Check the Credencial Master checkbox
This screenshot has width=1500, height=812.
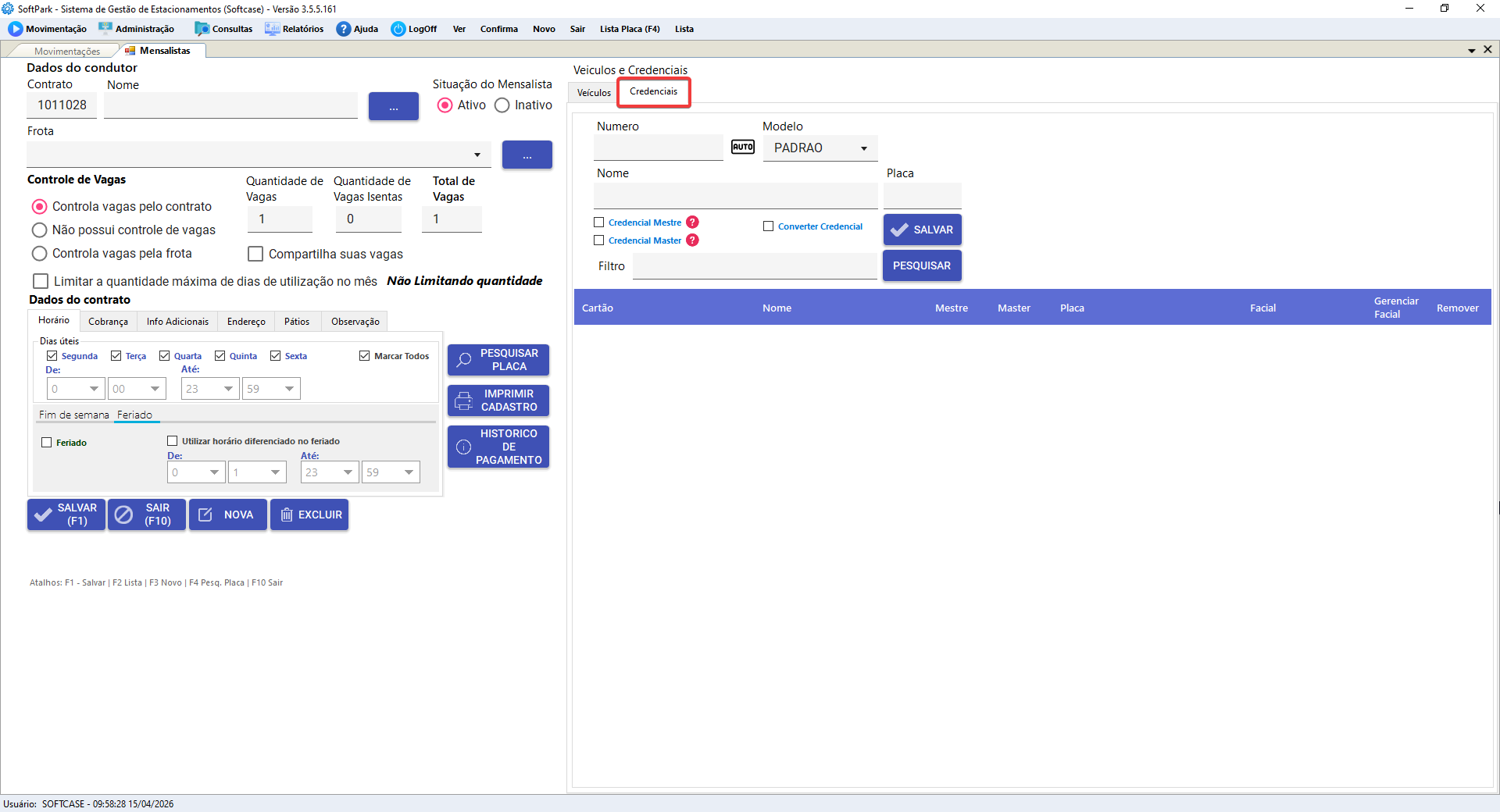[599, 240]
